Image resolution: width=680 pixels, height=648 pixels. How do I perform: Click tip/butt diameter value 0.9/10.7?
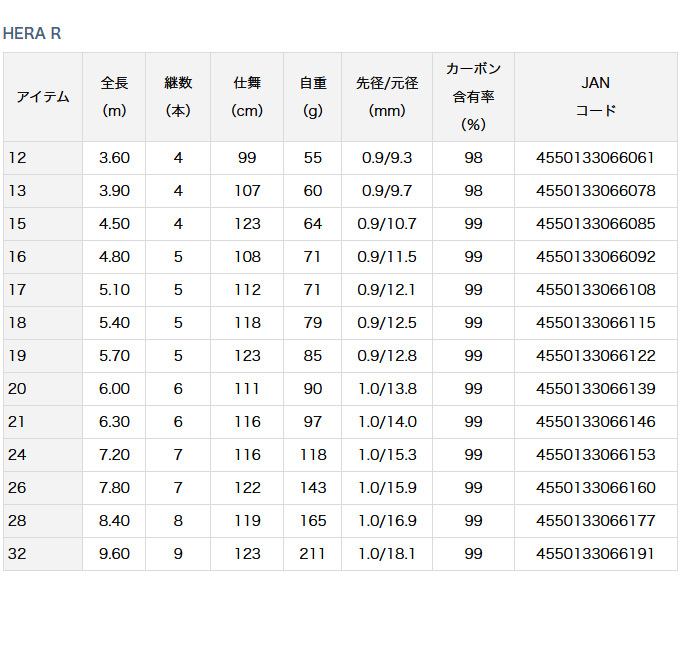click(388, 224)
